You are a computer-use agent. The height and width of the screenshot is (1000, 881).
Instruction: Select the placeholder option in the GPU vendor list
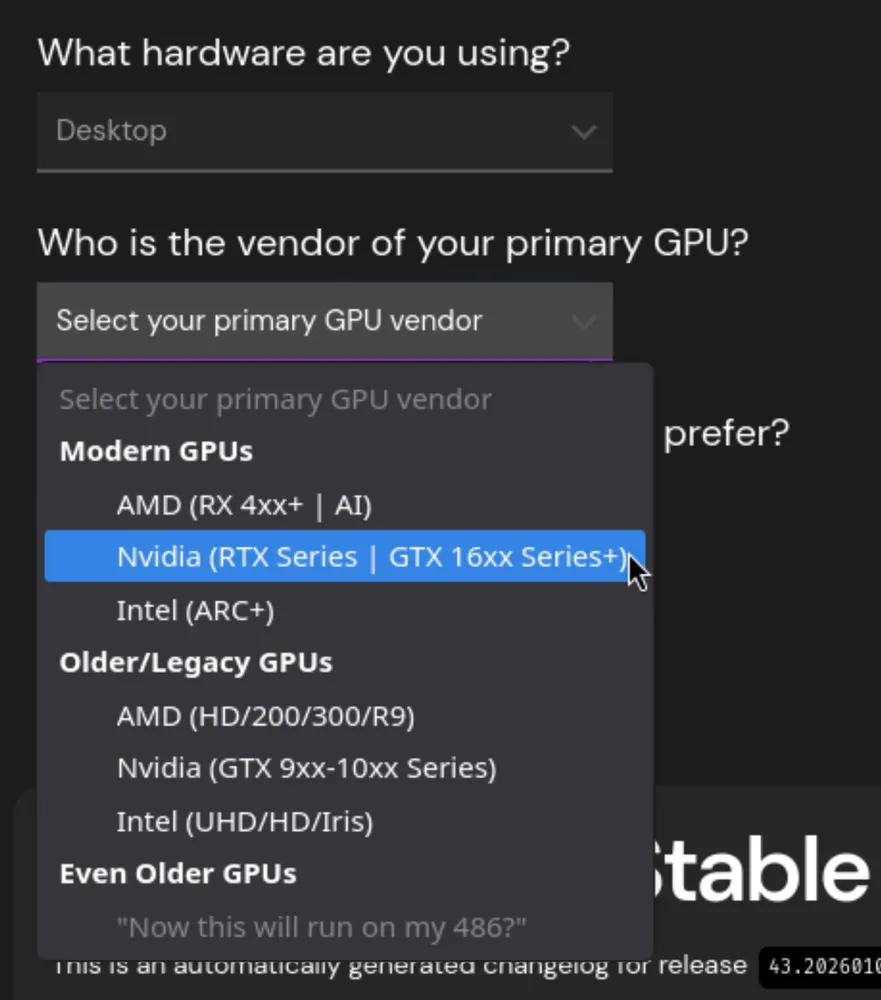point(275,400)
